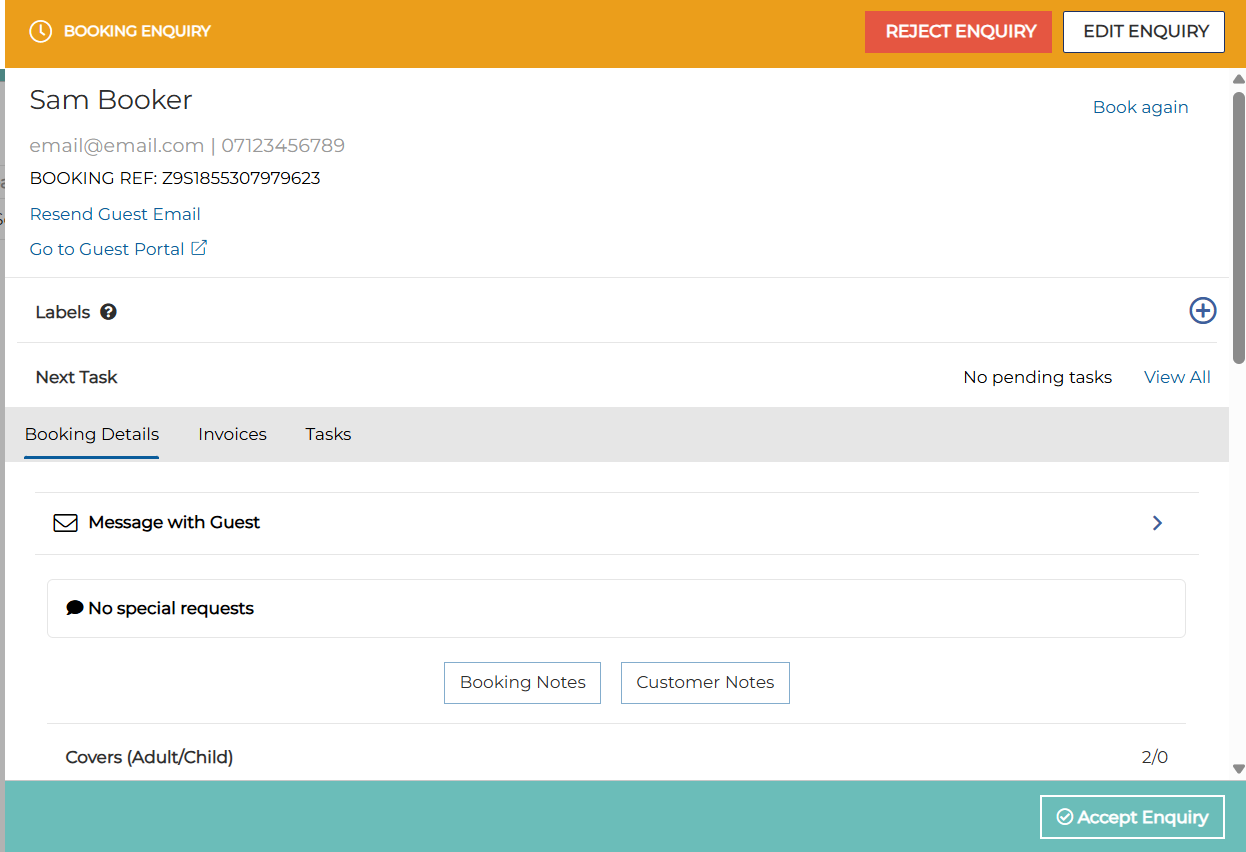Click the envelope icon for Message with Guest
The height and width of the screenshot is (852, 1246).
tap(65, 523)
